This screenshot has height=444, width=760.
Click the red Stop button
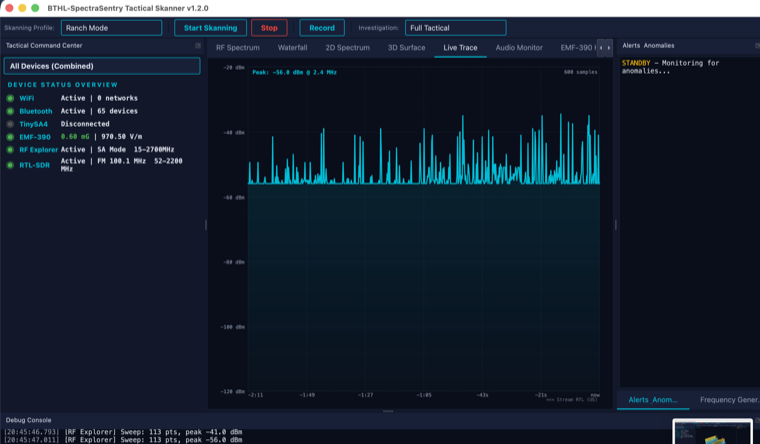coord(269,28)
